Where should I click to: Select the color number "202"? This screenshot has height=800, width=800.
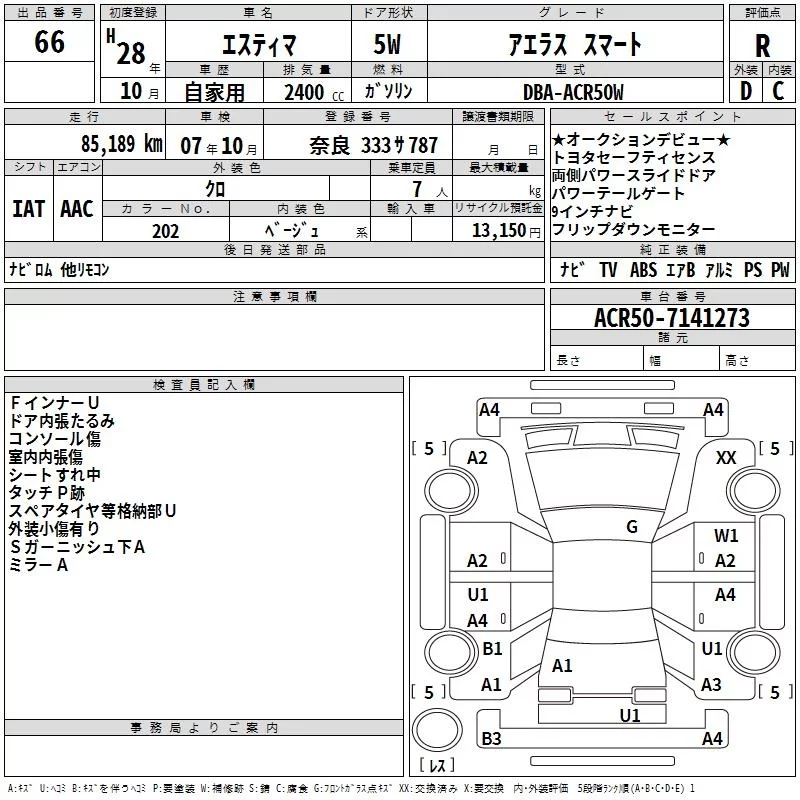pyautogui.click(x=165, y=231)
